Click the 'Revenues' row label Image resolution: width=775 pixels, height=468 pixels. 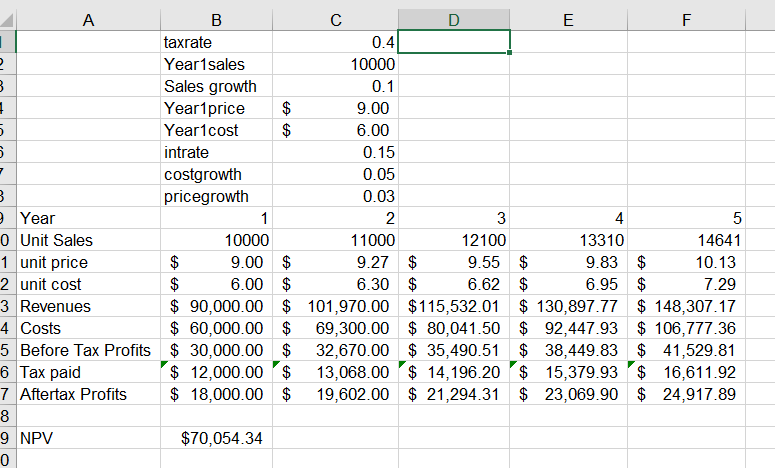(88, 306)
